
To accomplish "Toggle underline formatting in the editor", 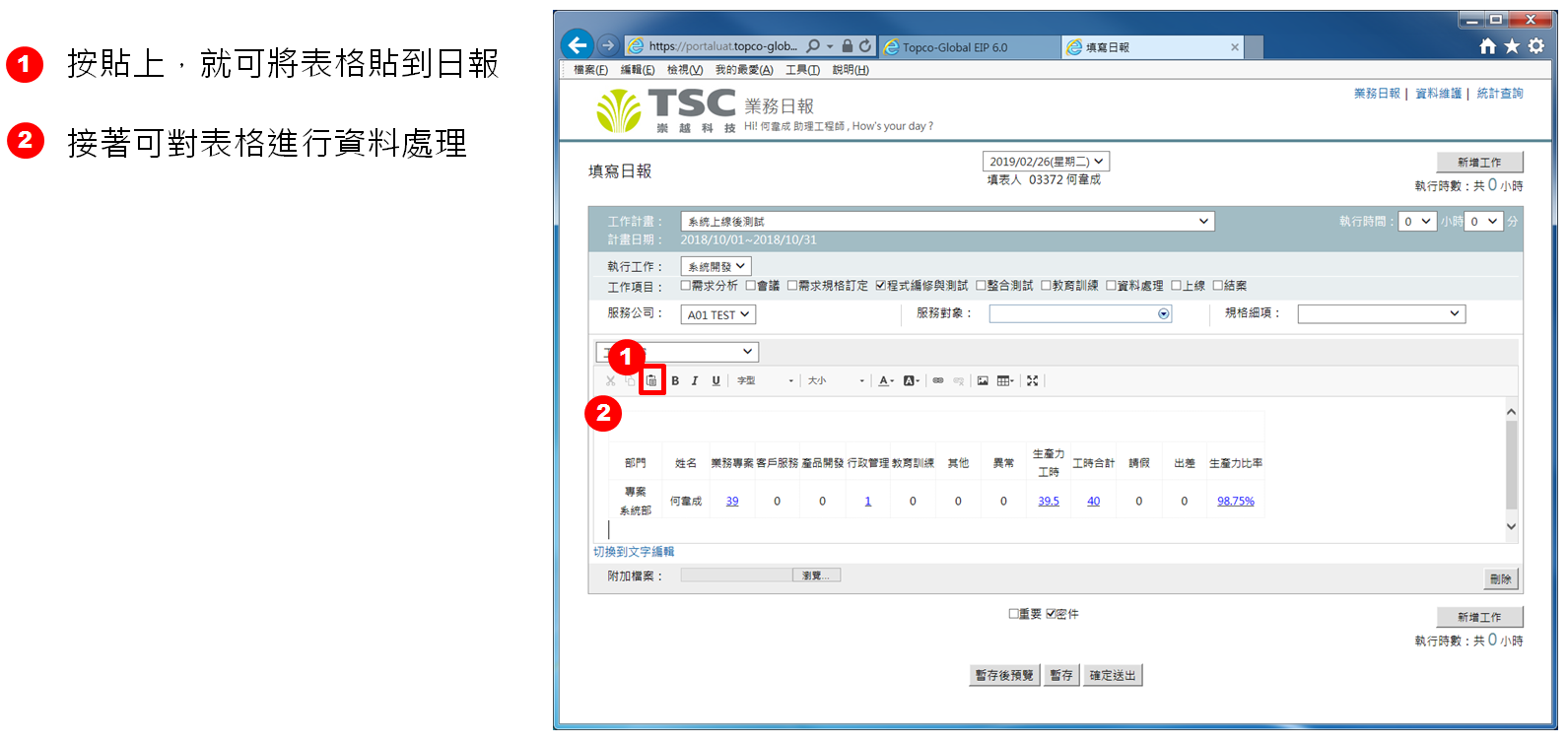I will click(716, 380).
